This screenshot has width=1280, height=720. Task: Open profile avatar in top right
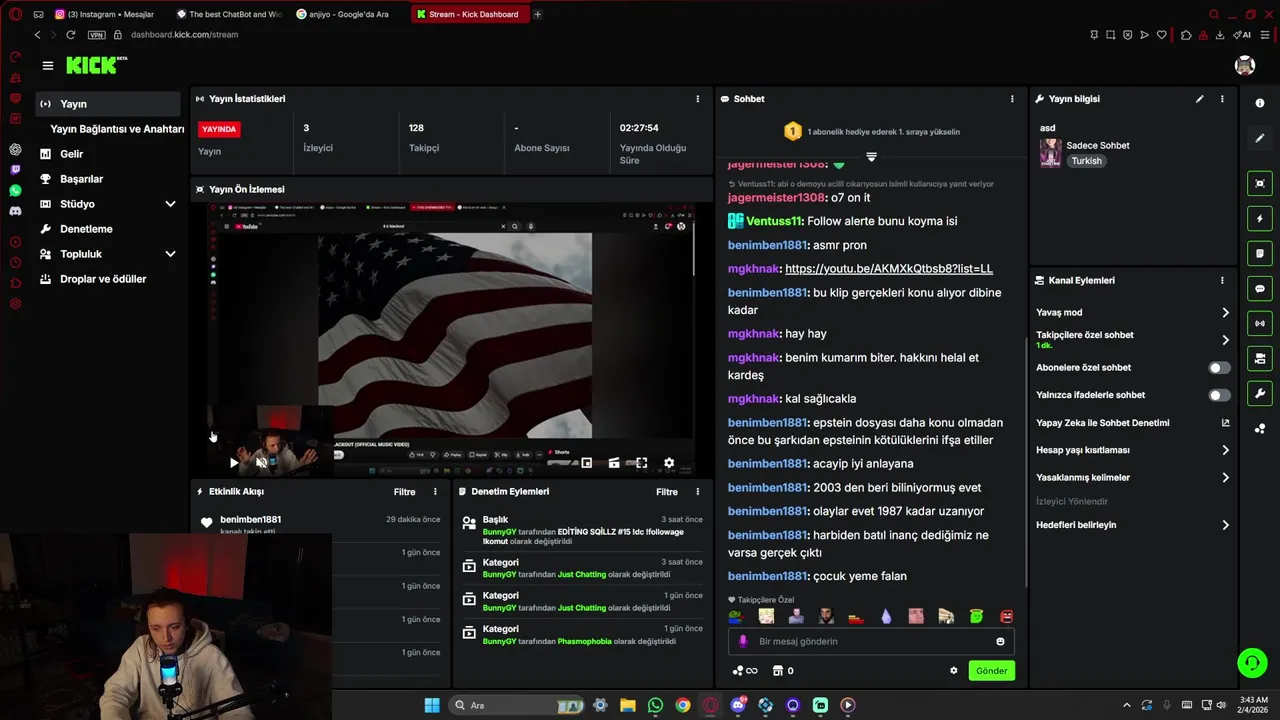pos(1244,65)
